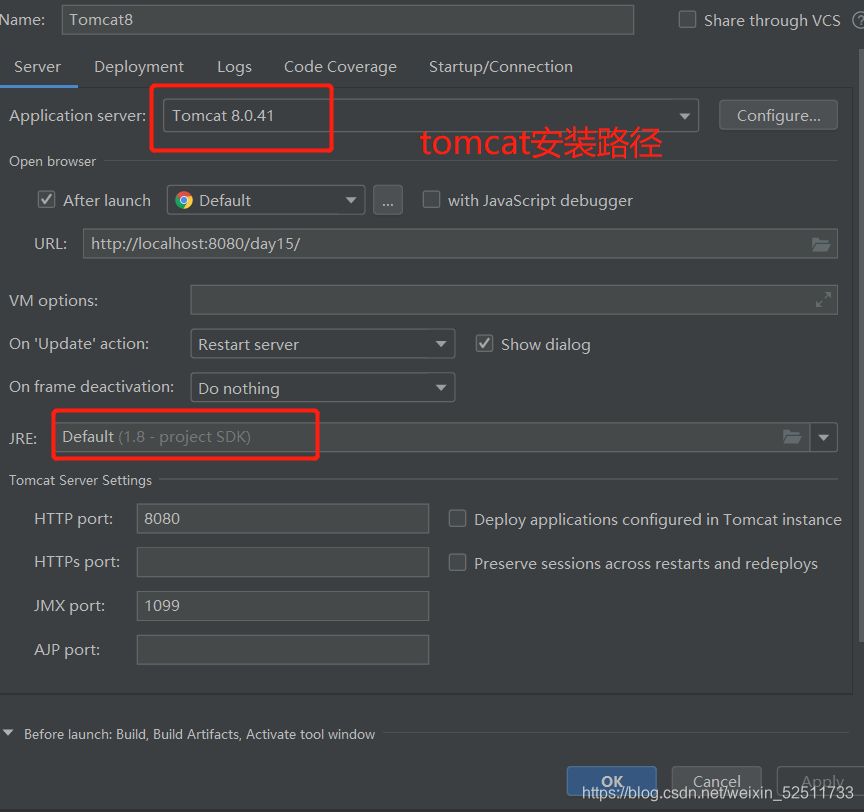Switch to the Deployment tab
Viewport: 864px width, 812px height.
pos(139,67)
